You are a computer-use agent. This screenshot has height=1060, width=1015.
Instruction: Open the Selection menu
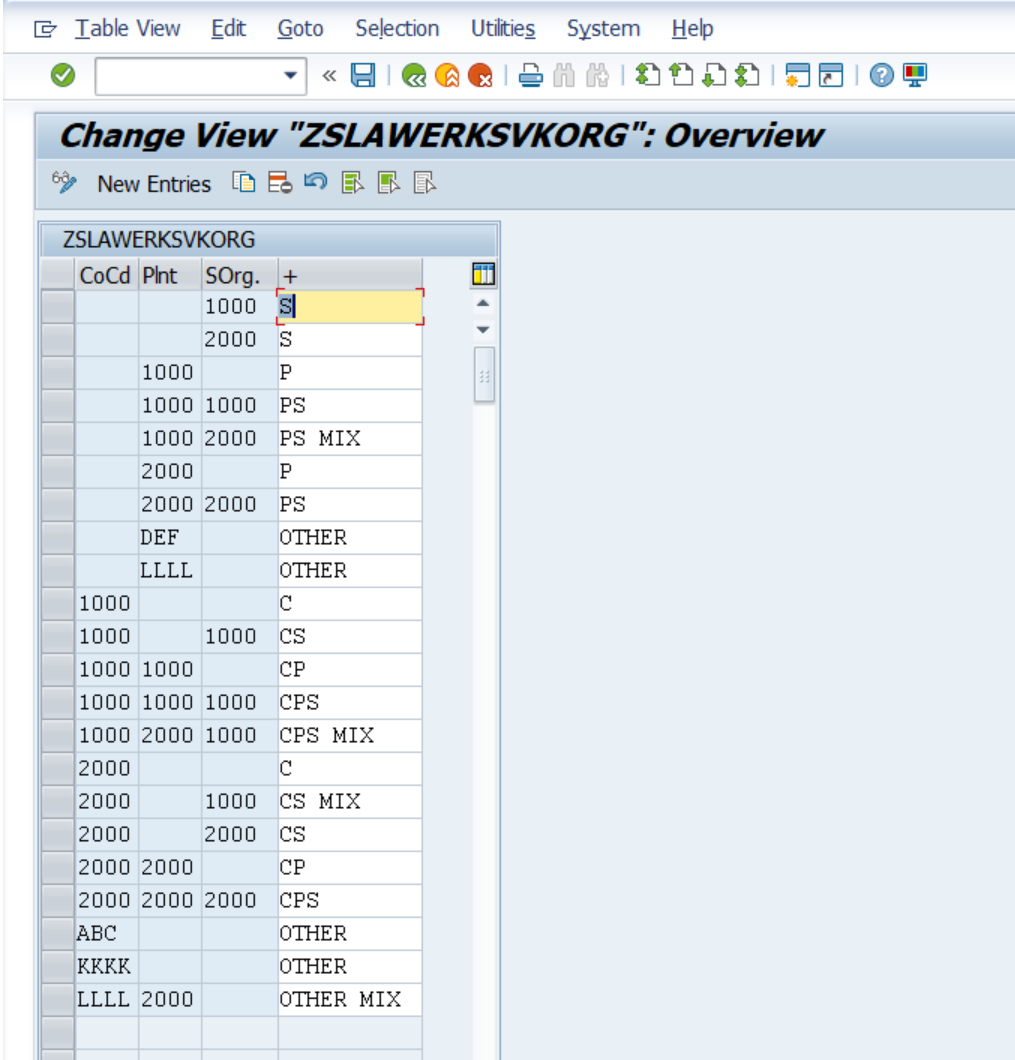(397, 28)
